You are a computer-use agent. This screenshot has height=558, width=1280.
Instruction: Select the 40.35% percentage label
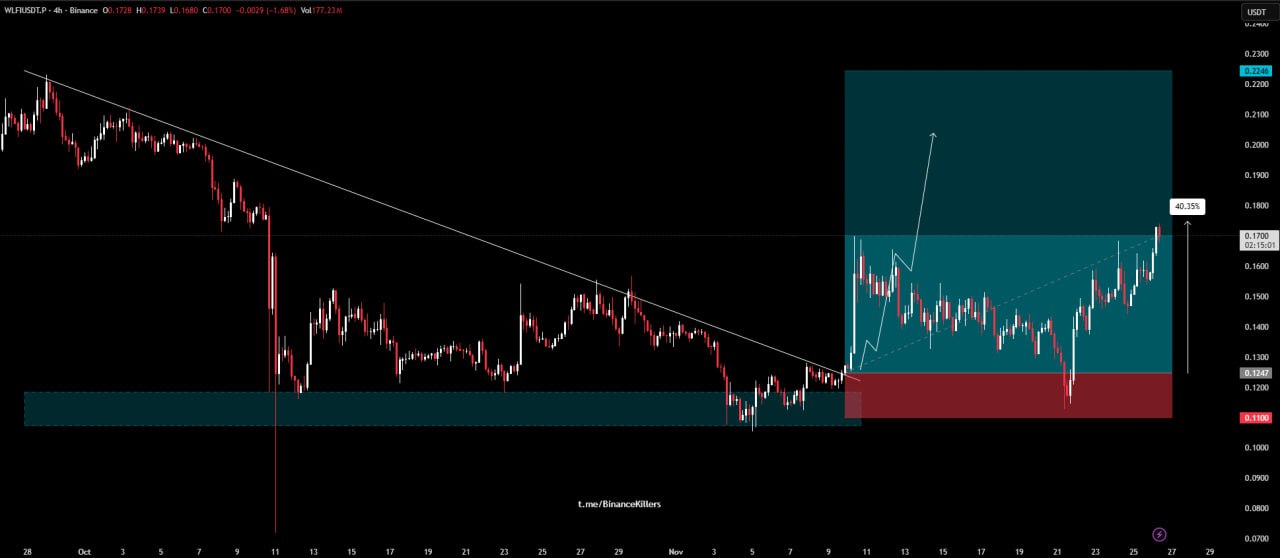point(1189,207)
